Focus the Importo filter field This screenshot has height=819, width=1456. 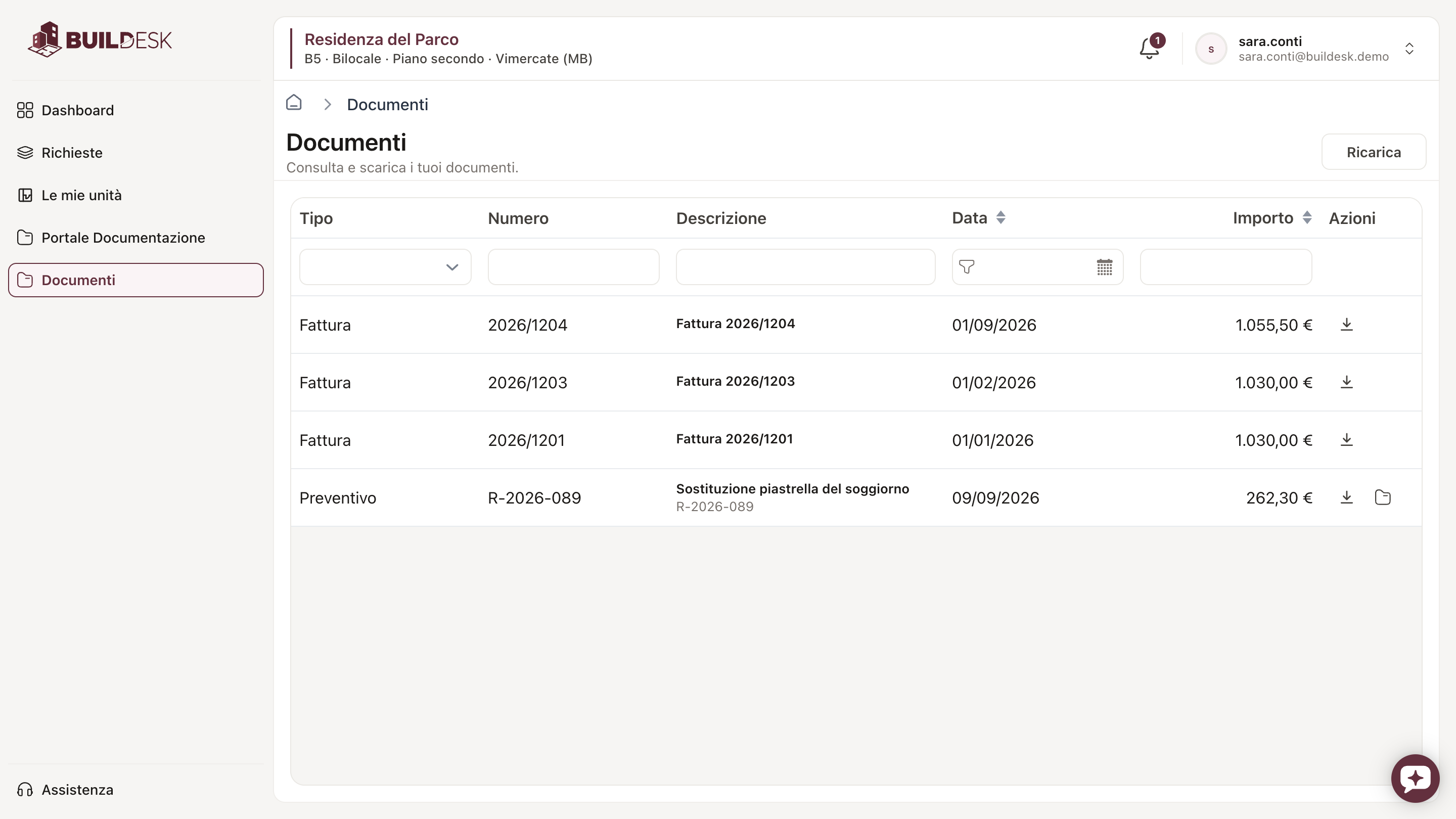click(x=1226, y=267)
